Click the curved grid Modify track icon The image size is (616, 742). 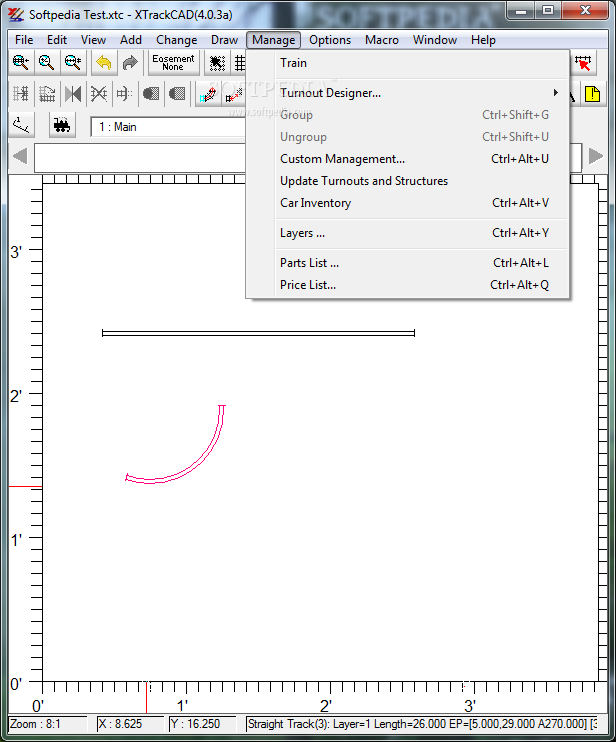point(46,94)
